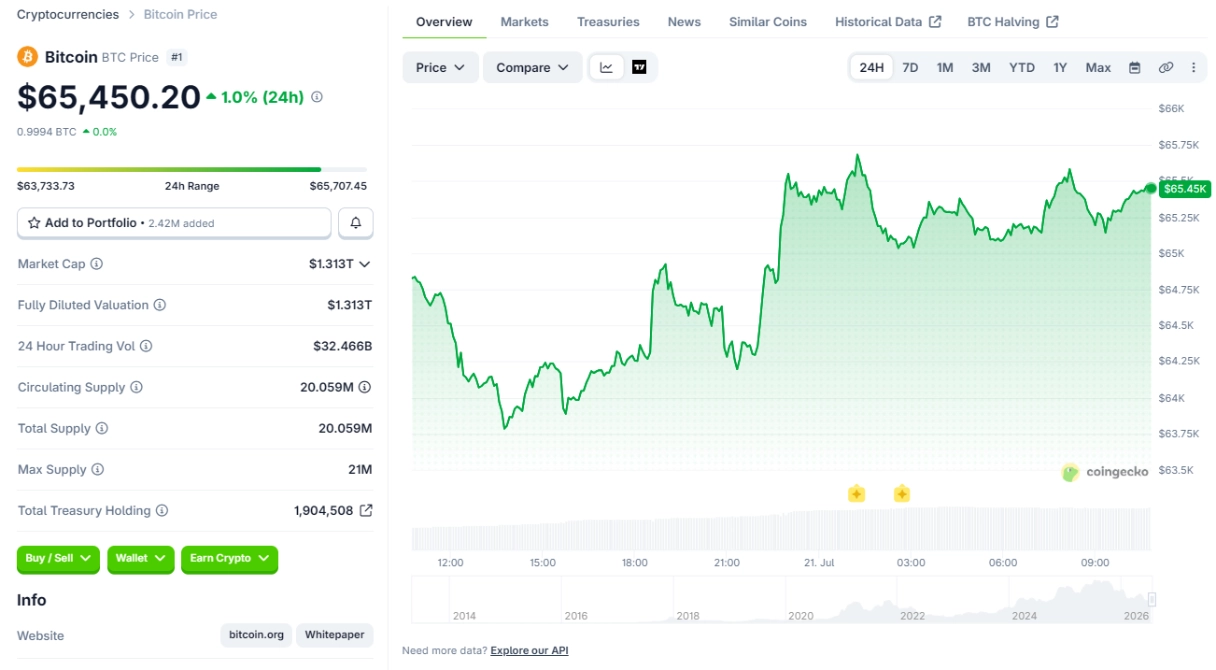Expand Market Cap chevron
The height and width of the screenshot is (670, 1216).
tap(365, 264)
